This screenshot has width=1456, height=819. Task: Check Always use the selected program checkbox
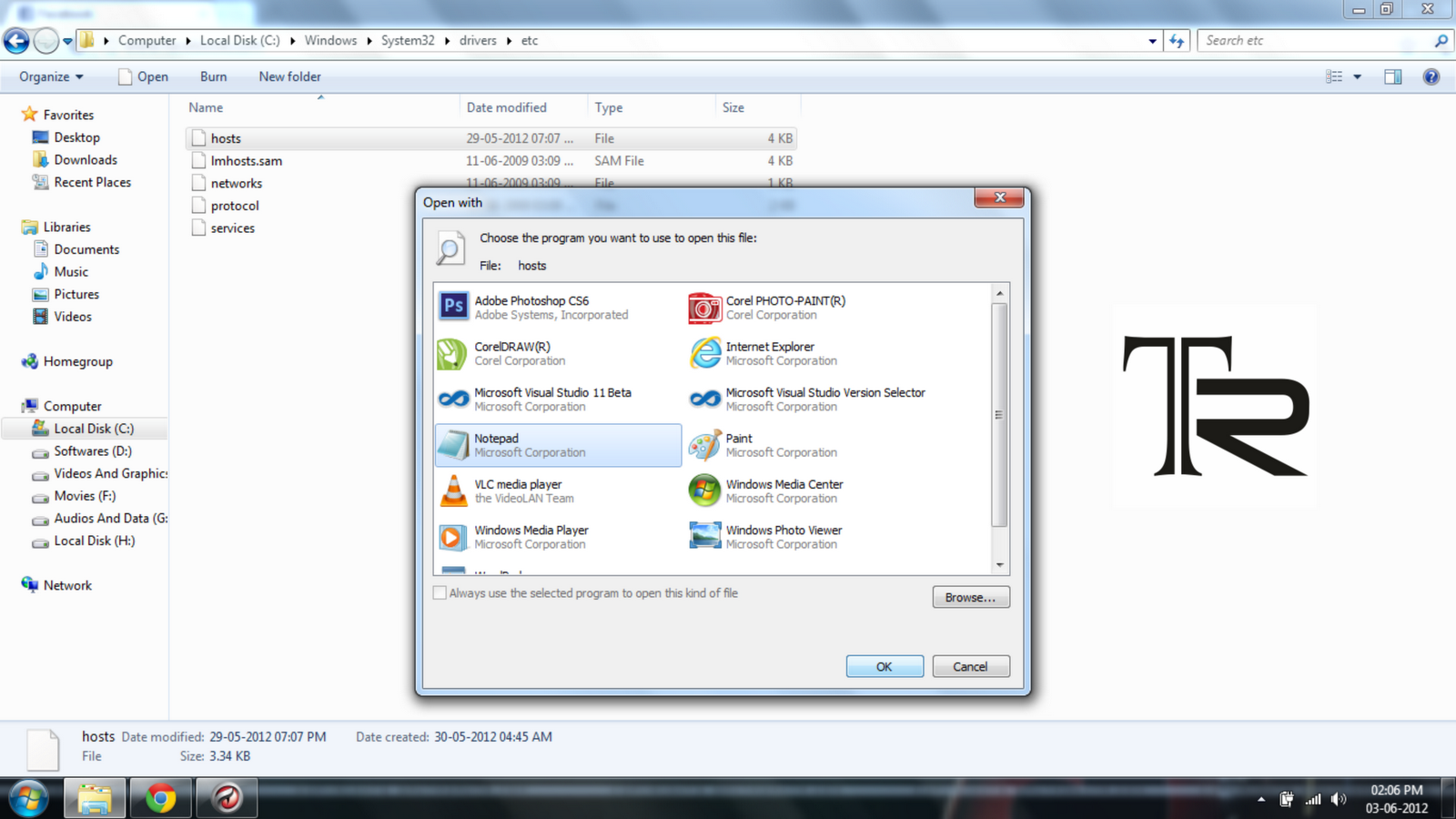click(440, 593)
